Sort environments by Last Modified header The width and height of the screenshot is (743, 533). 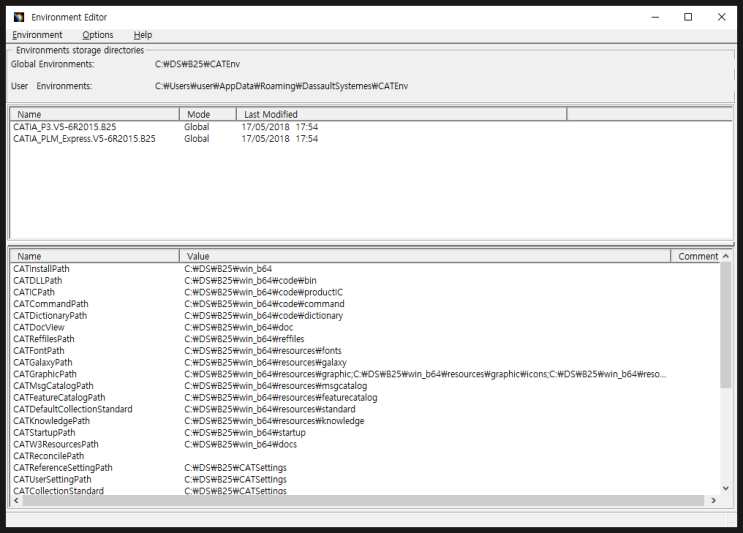[401, 114]
